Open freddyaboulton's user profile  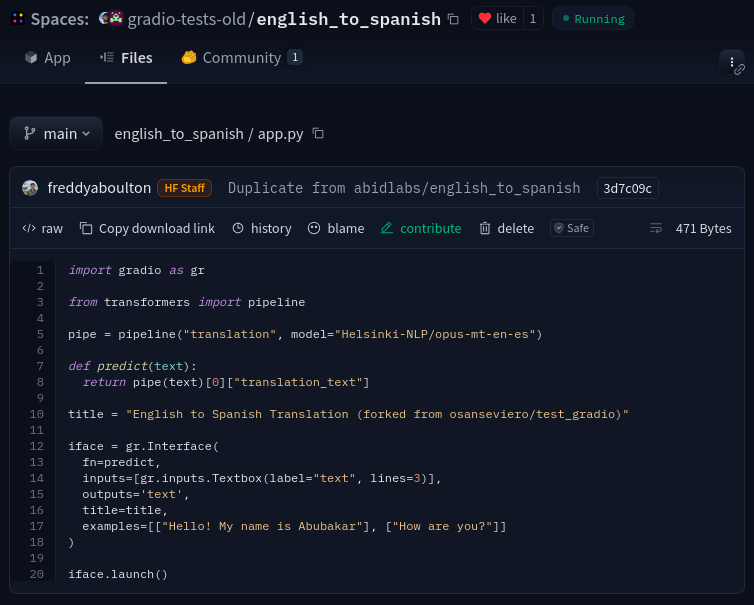tap(98, 188)
